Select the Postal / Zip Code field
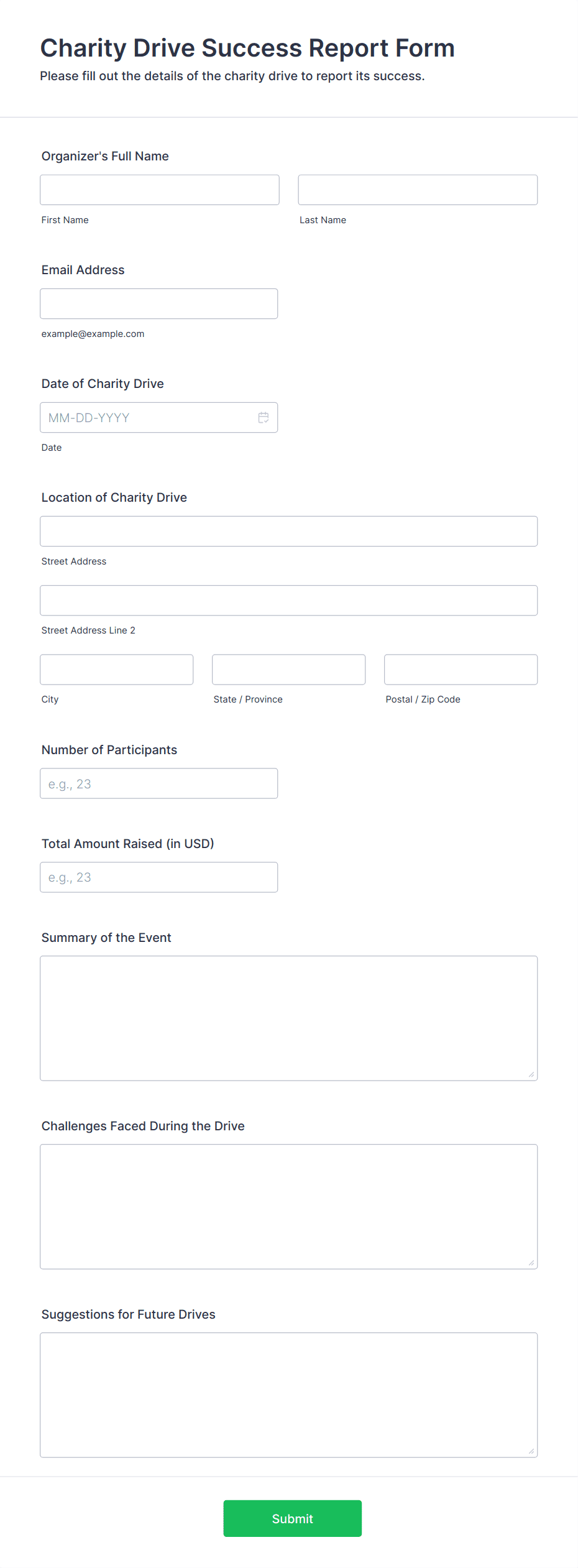 click(x=460, y=669)
